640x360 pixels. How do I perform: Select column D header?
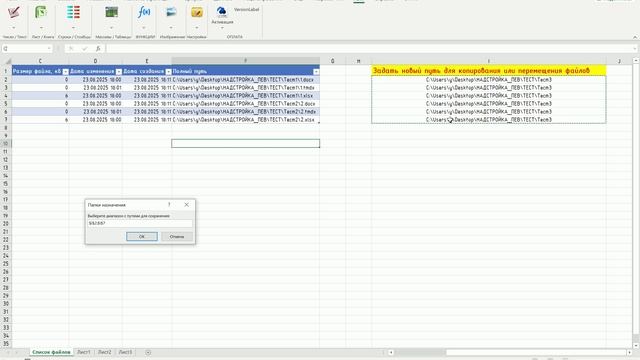pyautogui.click(x=95, y=61)
